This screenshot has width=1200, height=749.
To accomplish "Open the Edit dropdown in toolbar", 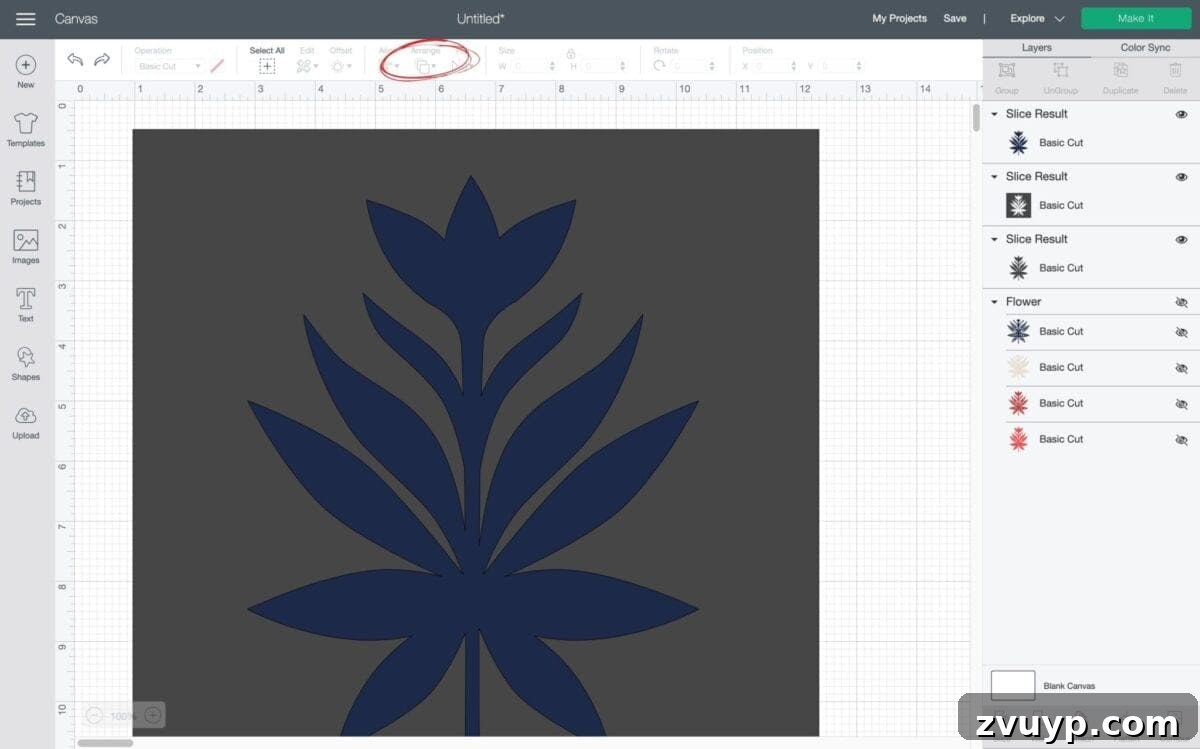I will coord(307,66).
